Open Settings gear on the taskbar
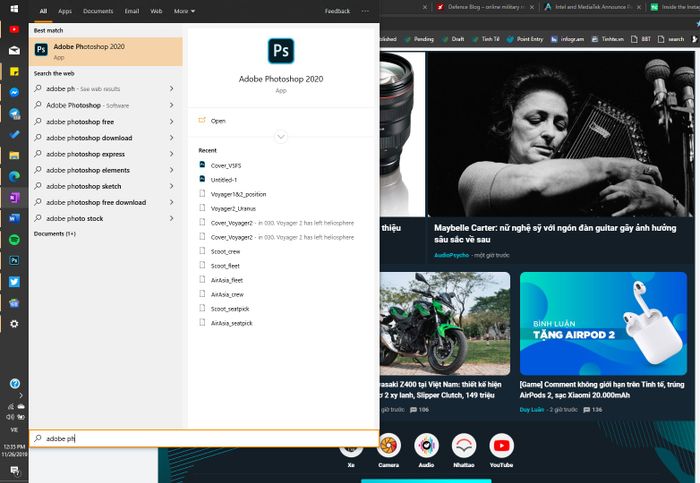Viewport: 700px width, 483px height. tap(14, 324)
